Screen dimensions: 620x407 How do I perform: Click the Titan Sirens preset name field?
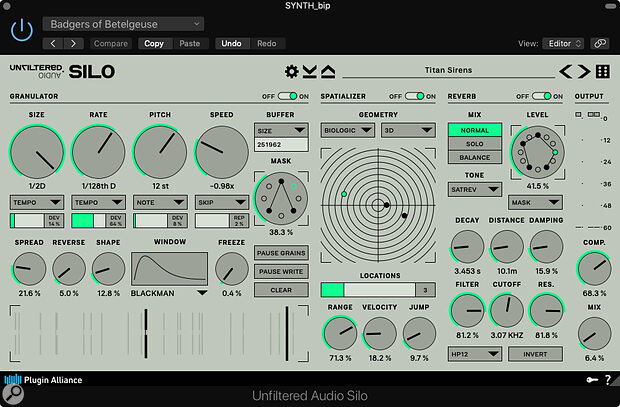[448, 70]
